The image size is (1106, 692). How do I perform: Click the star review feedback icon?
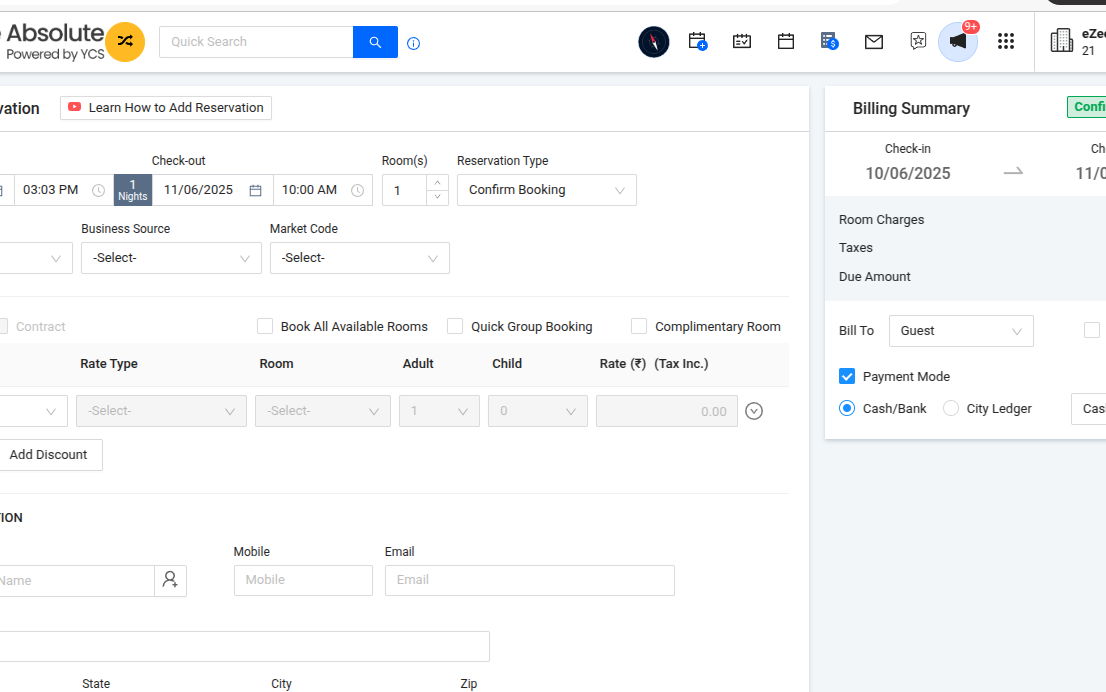[x=918, y=42]
